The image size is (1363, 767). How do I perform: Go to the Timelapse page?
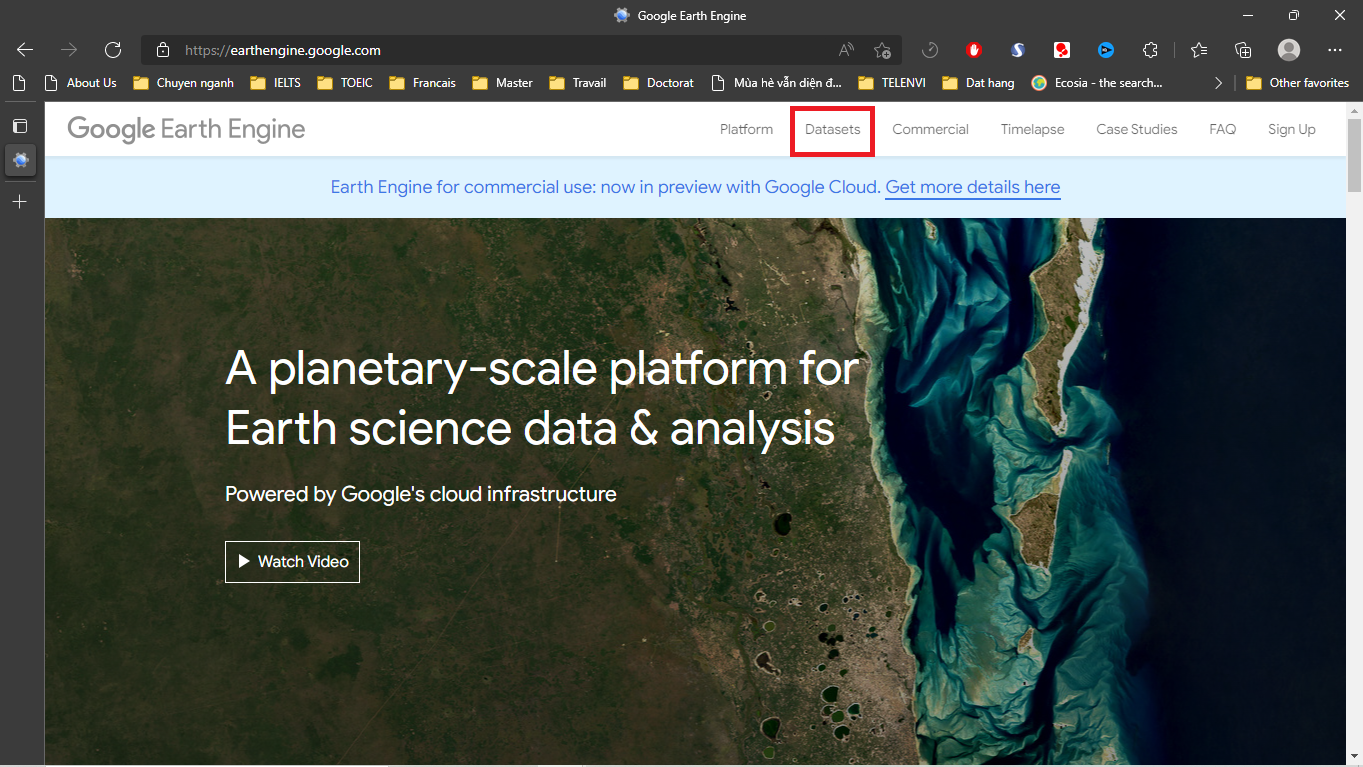click(x=1032, y=129)
